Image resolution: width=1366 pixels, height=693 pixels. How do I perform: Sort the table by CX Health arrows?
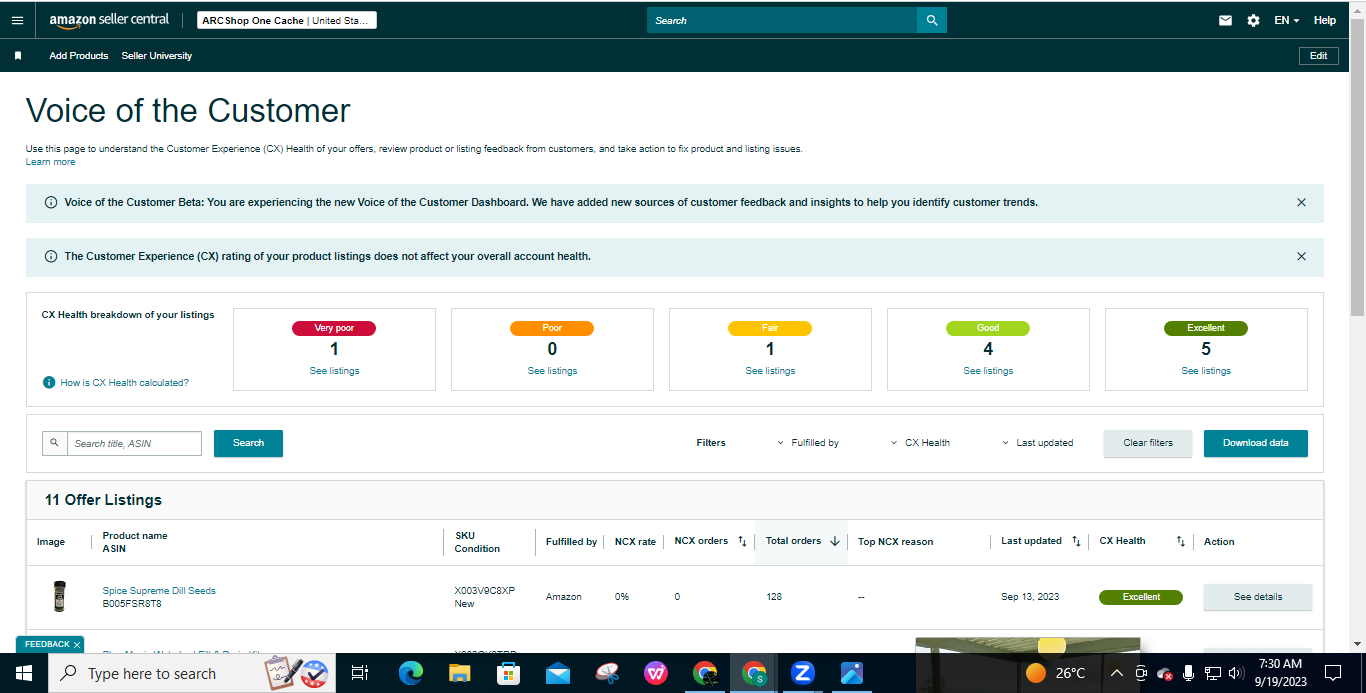click(1180, 541)
